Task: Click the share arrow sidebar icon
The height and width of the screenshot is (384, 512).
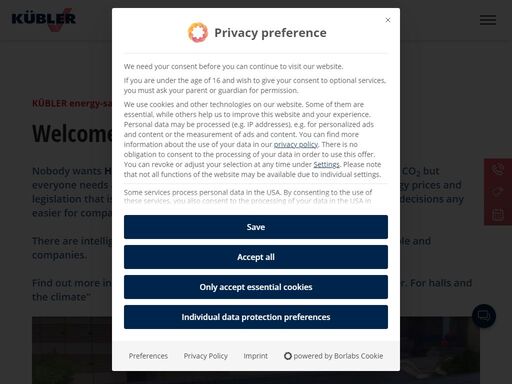Action: [x=498, y=192]
